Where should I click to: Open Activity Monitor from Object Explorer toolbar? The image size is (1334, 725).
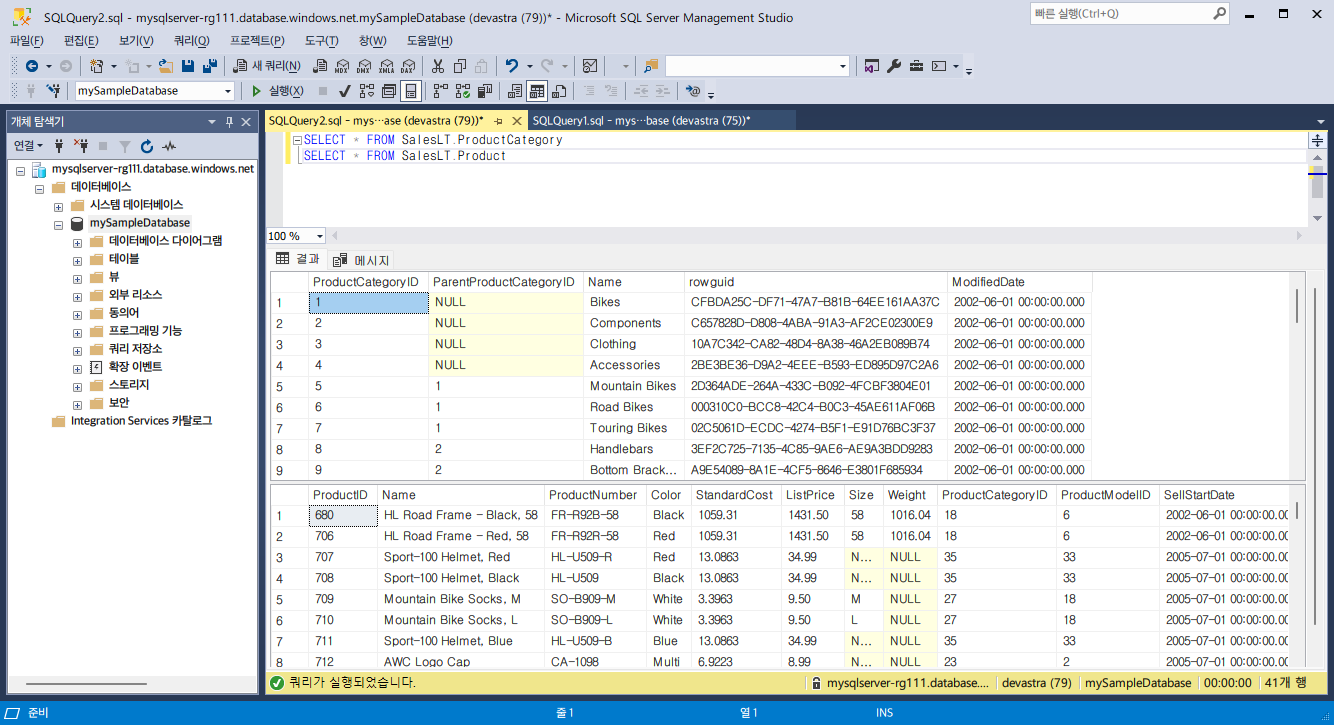(x=169, y=146)
